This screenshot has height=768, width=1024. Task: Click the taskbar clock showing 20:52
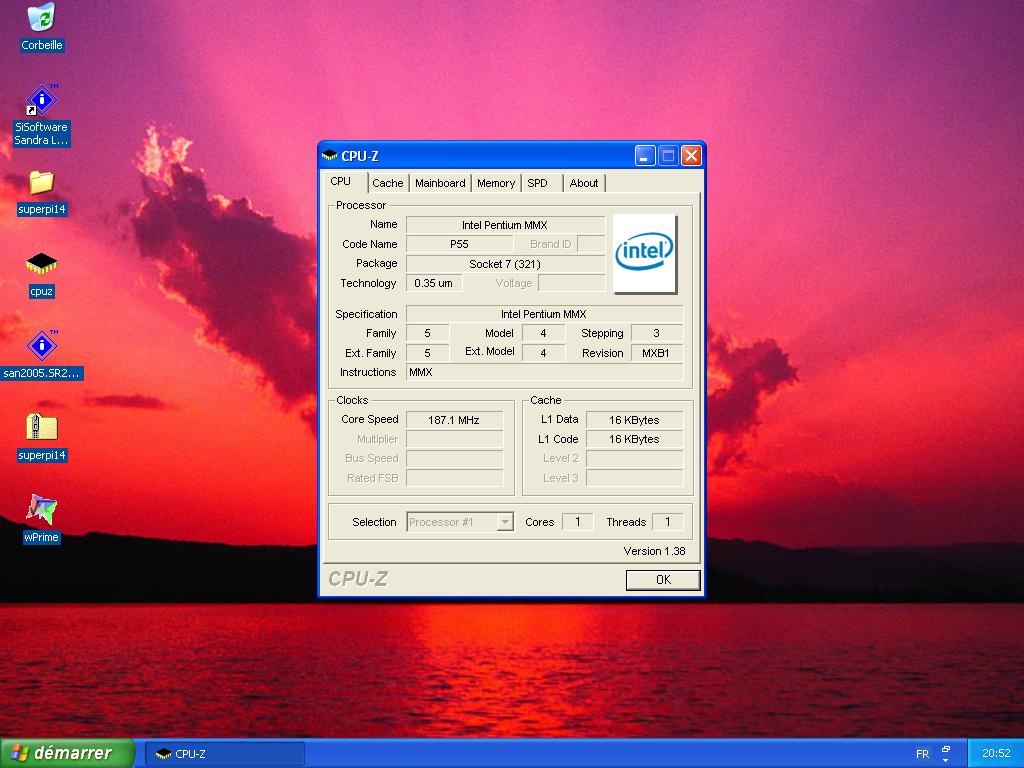tap(996, 754)
